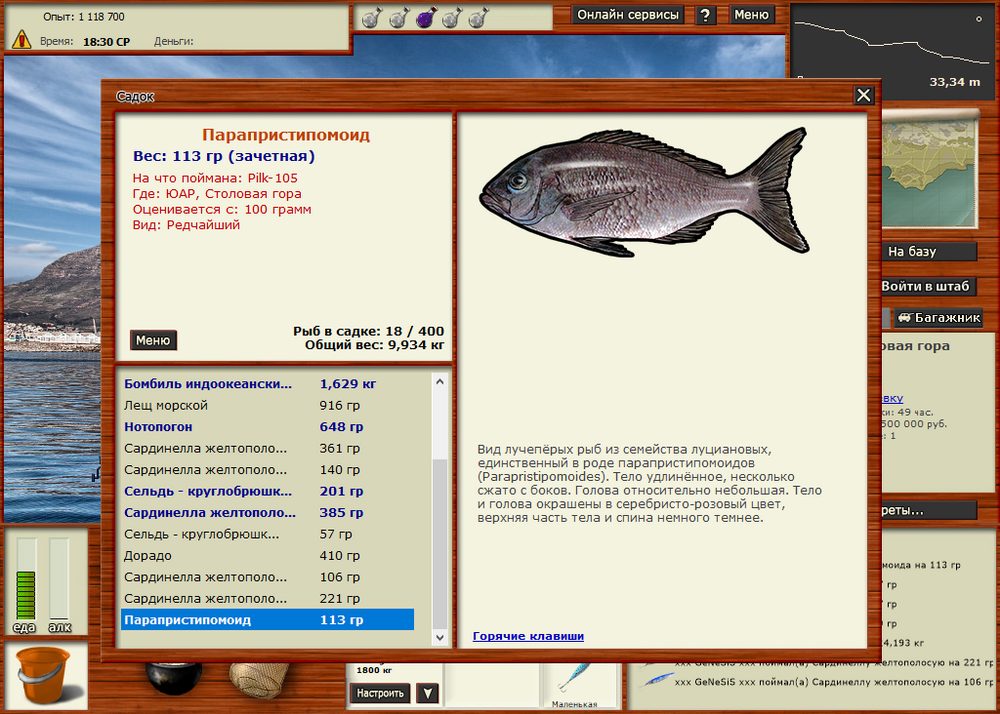The width and height of the screenshot is (1000, 714).
Task: Click the На базу button
Action: coord(929,252)
